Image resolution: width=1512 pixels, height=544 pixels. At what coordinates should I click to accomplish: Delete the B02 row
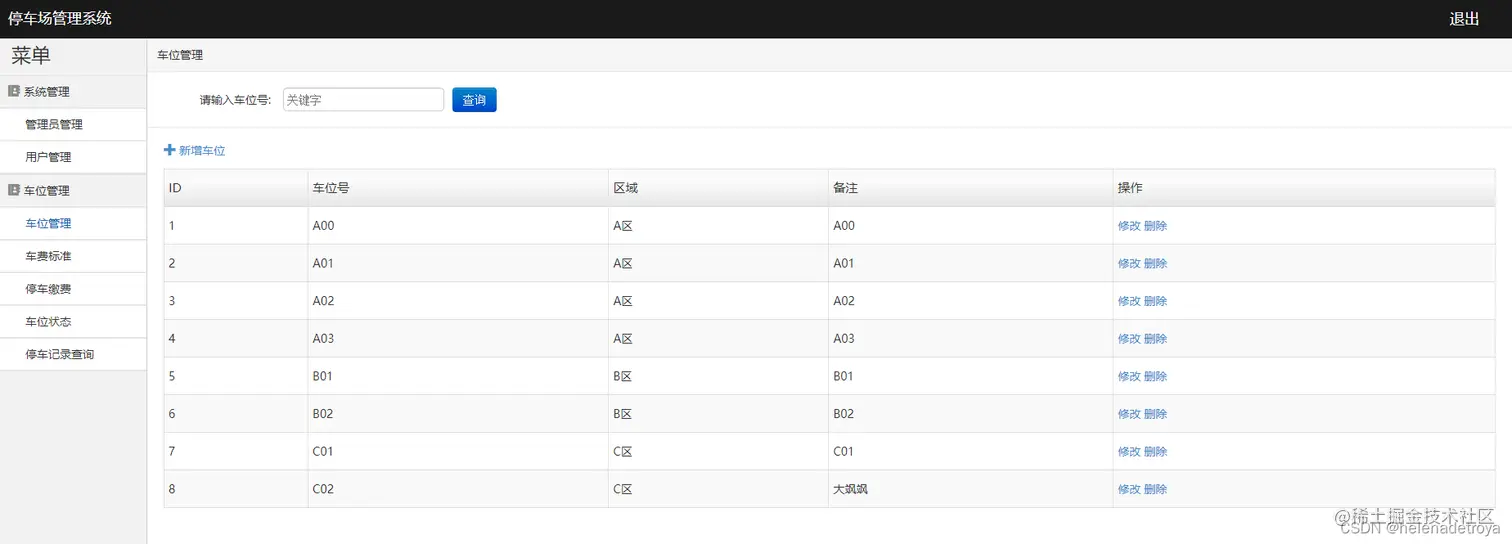click(x=1155, y=414)
